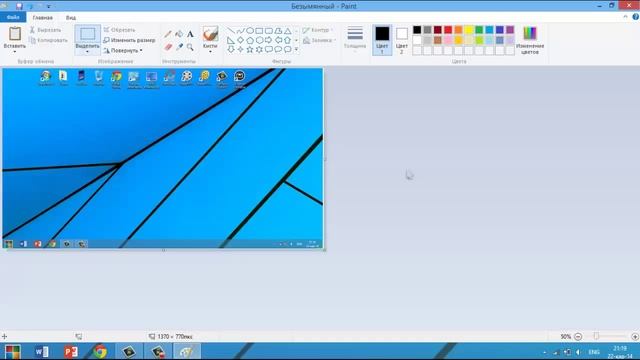Click the zoom out minus button
640x360 pixels.
(x=578, y=336)
